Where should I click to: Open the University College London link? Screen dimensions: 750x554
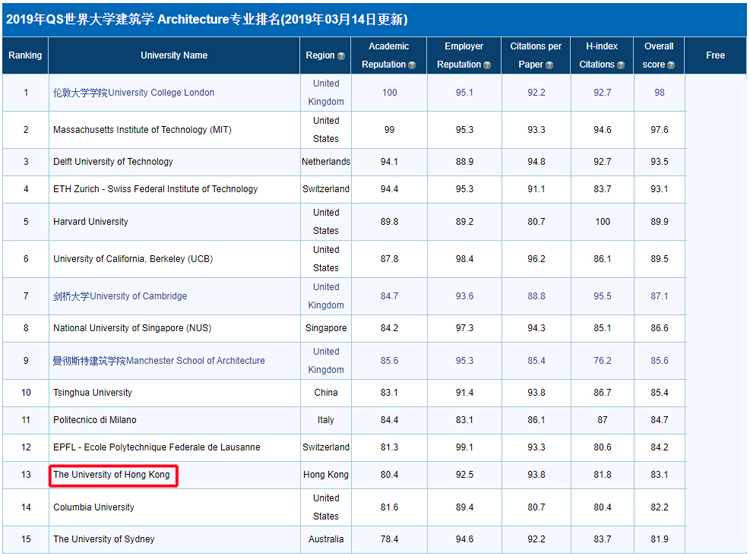click(133, 92)
